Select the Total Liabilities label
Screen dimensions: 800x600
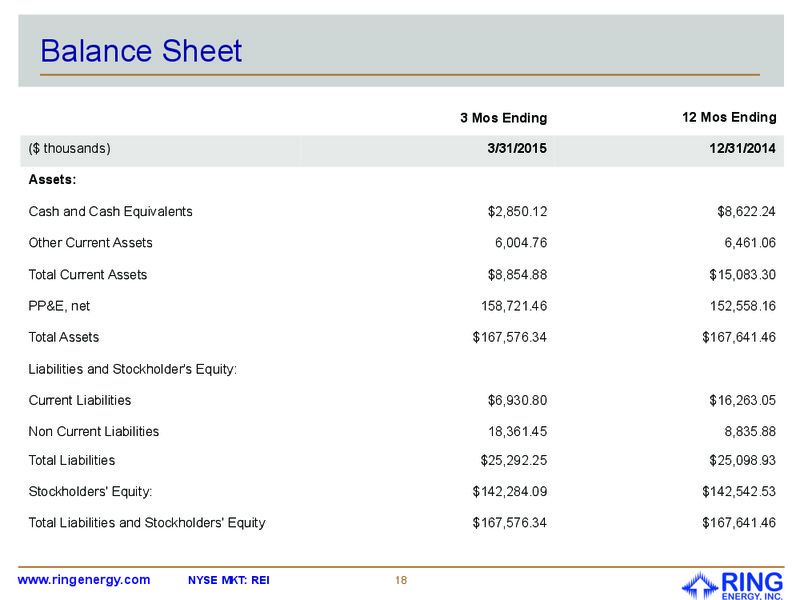72,461
